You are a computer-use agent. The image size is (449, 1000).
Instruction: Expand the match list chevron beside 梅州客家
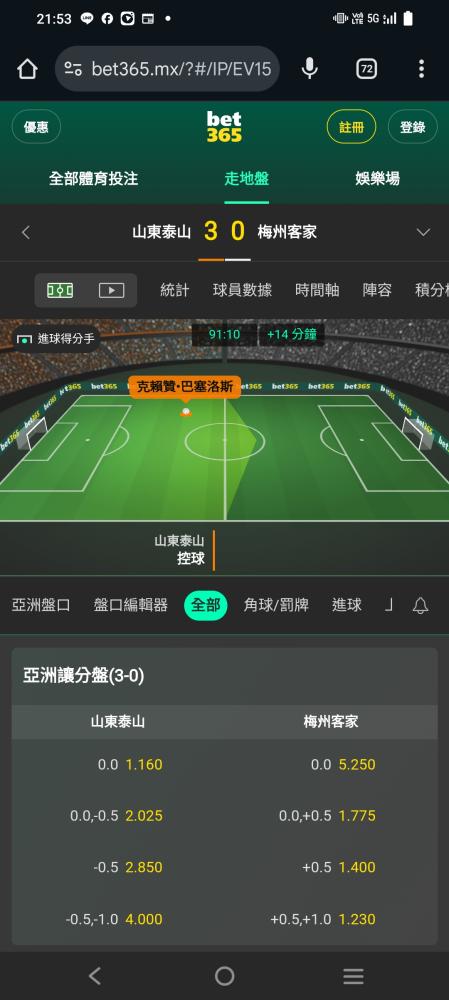click(x=423, y=233)
